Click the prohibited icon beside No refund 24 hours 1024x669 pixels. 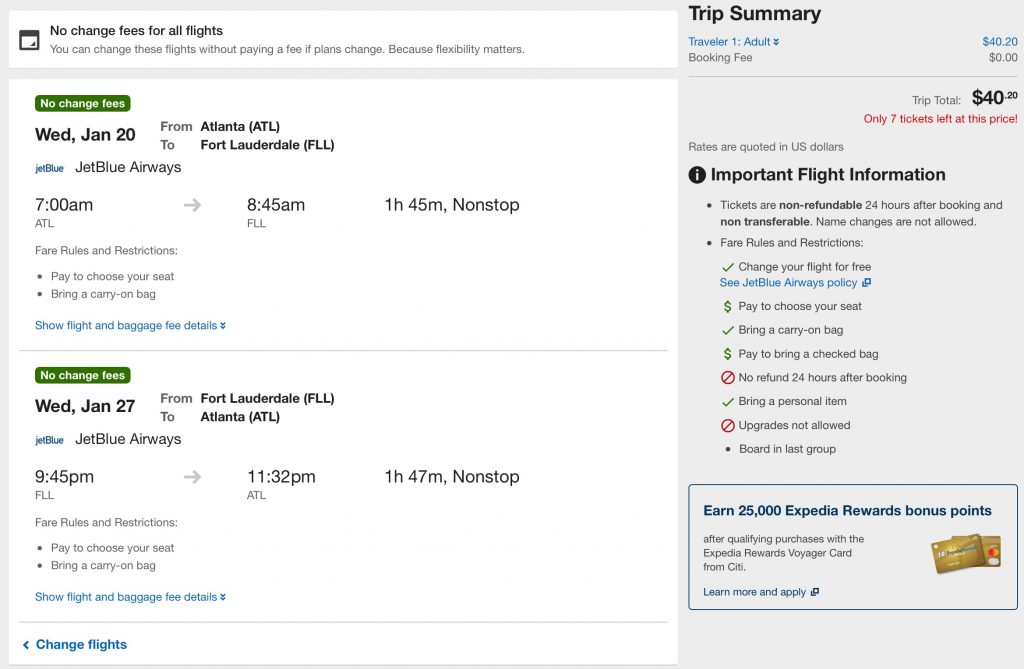click(x=728, y=378)
